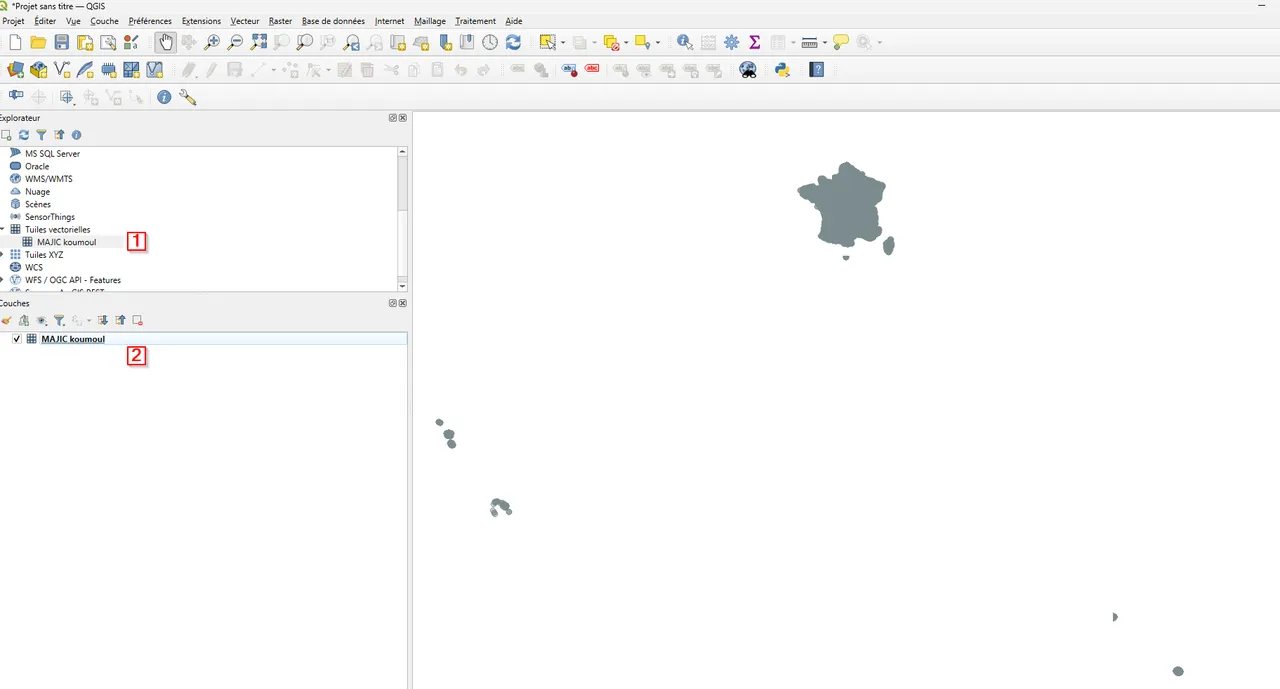The width and height of the screenshot is (1280, 689).
Task: Click the Filter icon in Explorateur panel
Action: [x=41, y=134]
